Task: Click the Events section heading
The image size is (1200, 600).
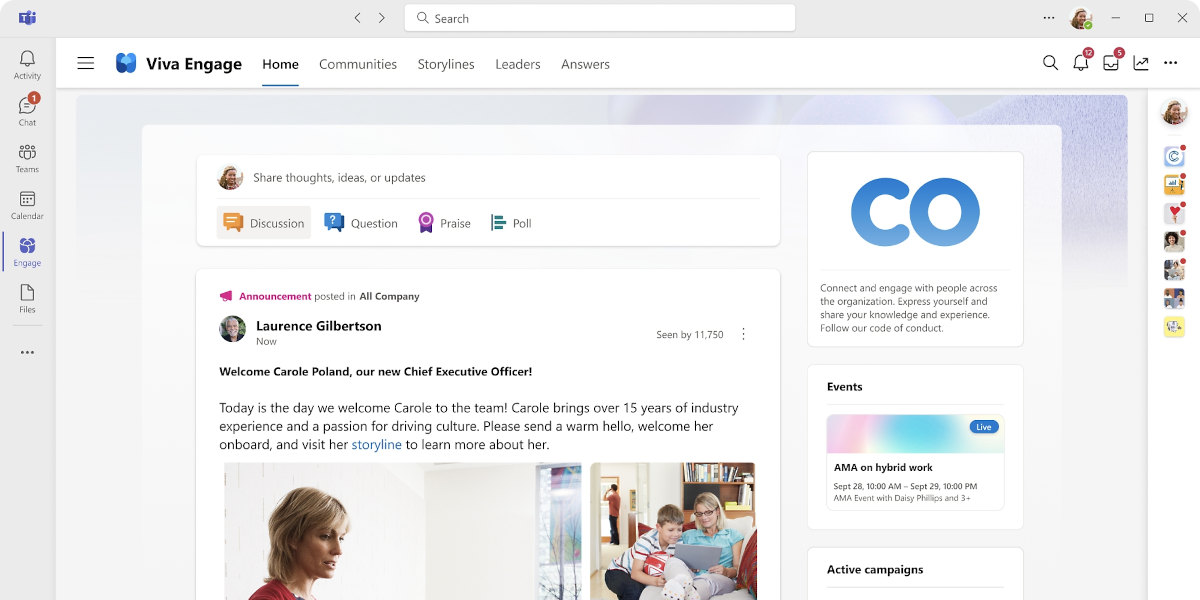Action: click(x=845, y=386)
